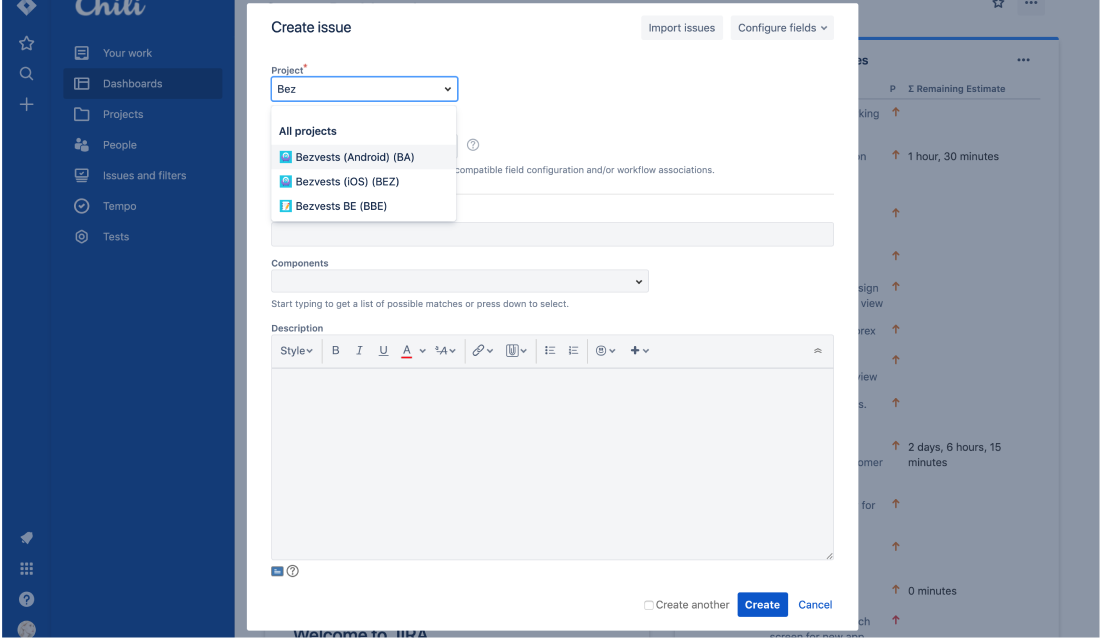Open the apps grid icon at bottom left

tap(26, 568)
